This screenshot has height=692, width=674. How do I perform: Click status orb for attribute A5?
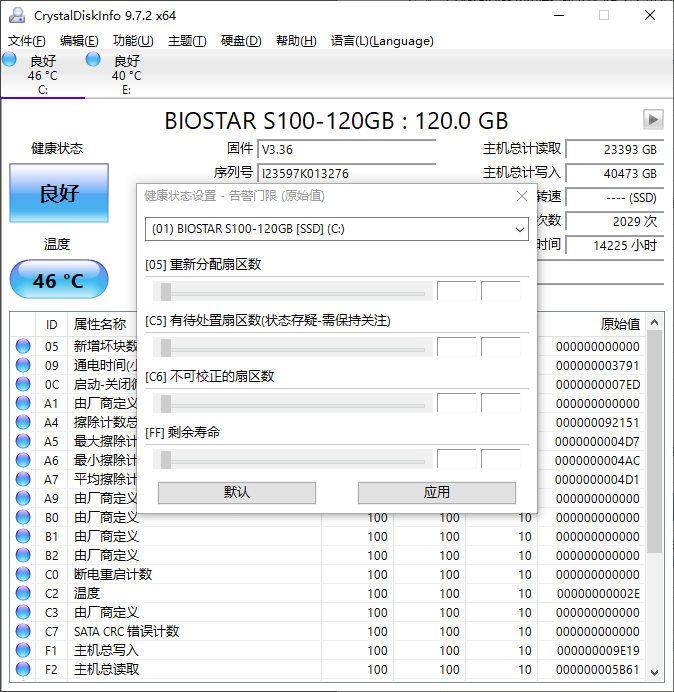point(23,441)
